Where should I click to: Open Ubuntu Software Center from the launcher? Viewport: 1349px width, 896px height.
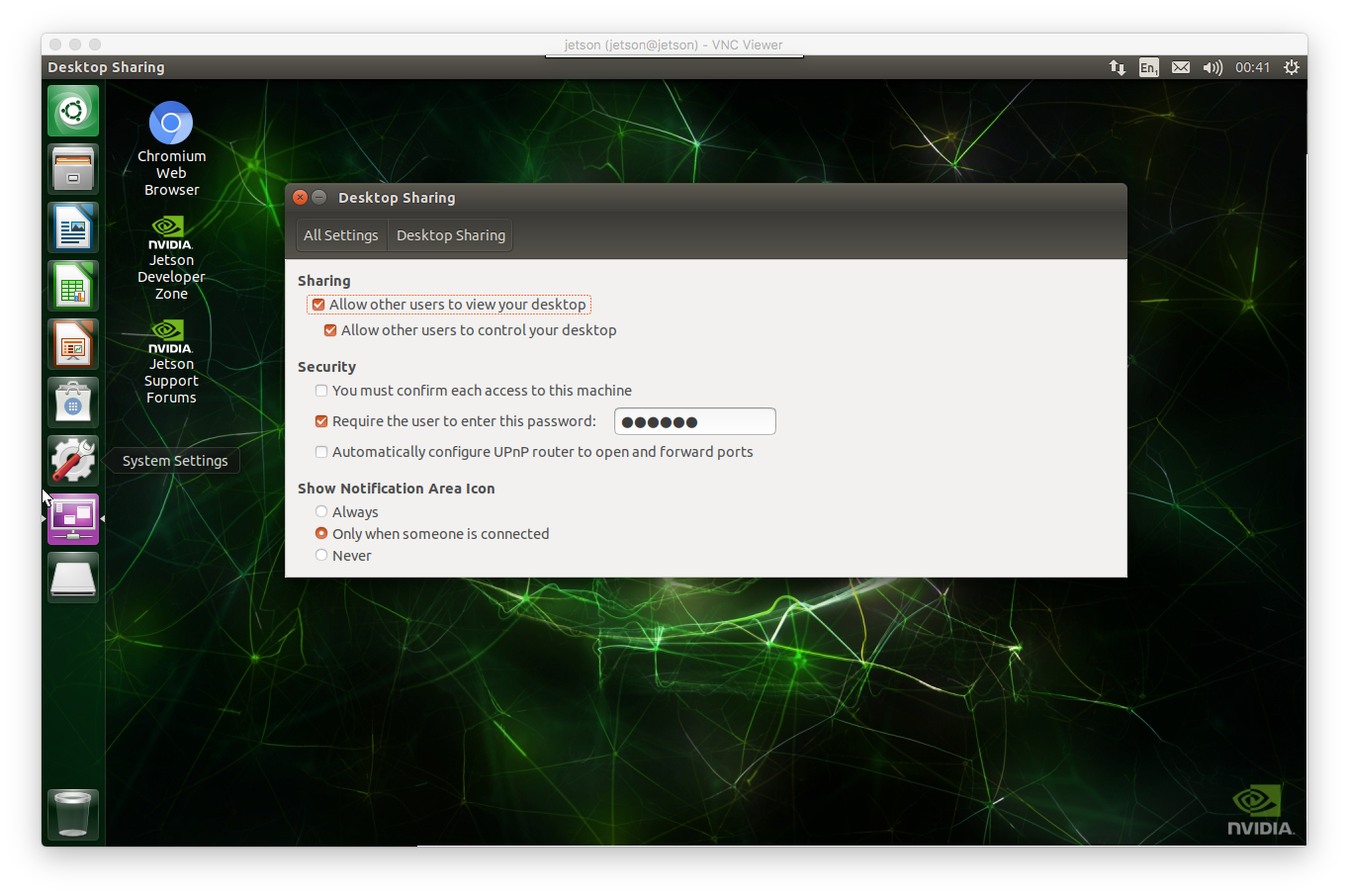[x=72, y=402]
